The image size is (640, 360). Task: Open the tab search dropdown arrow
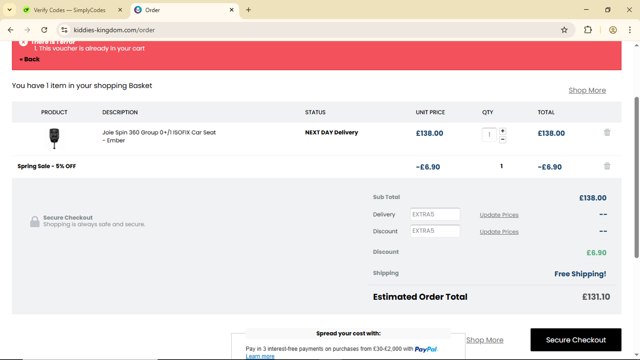point(9,10)
